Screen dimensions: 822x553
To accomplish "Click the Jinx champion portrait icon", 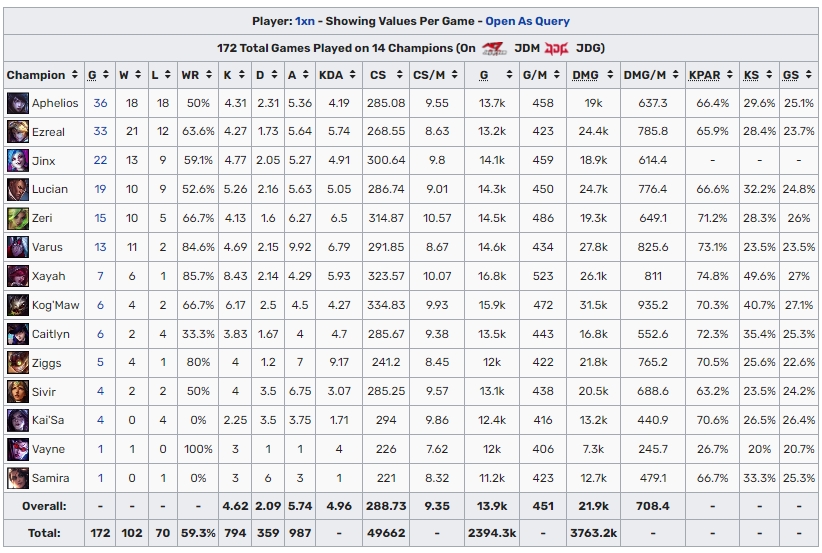I will 18,161.
